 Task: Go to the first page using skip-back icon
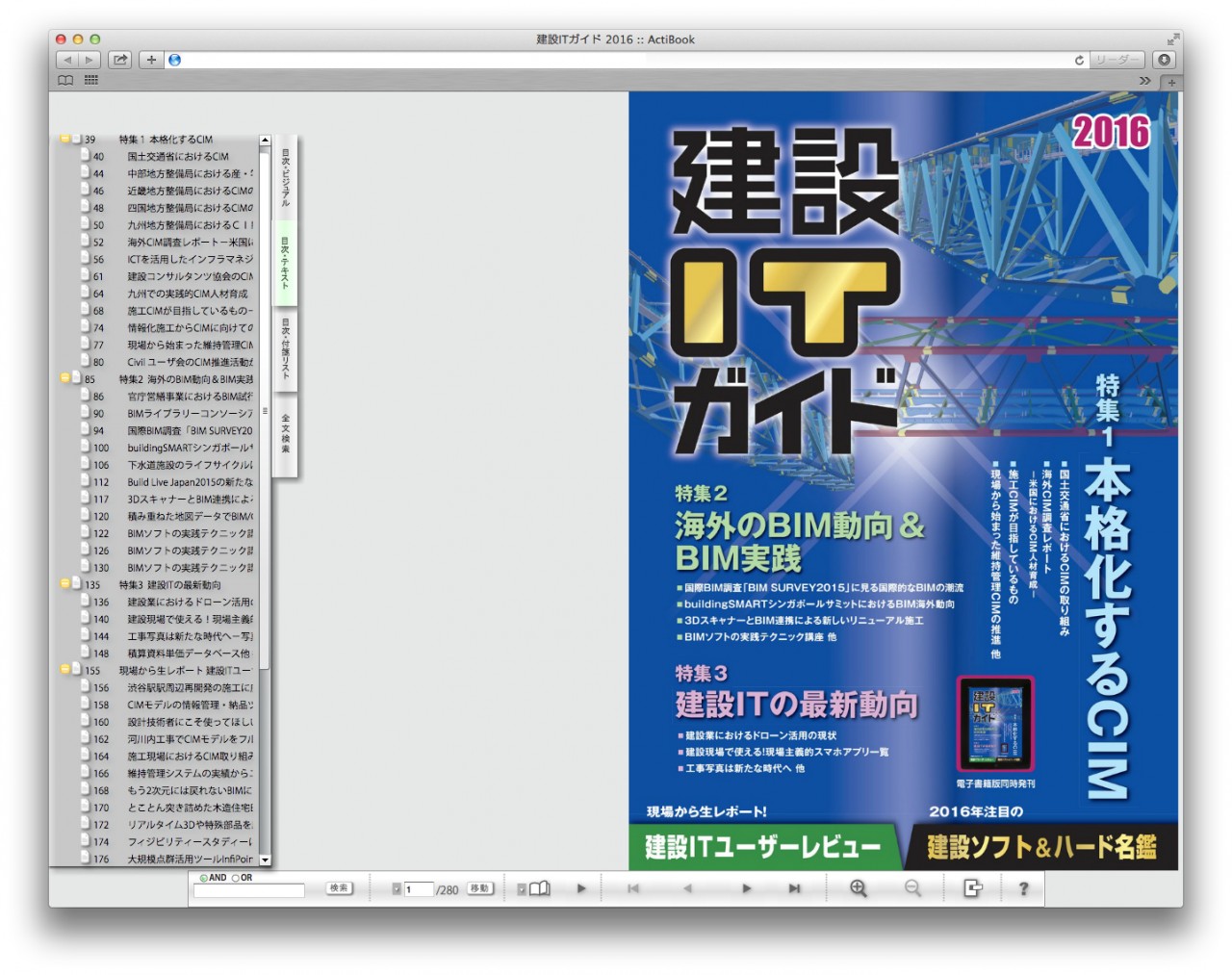[x=633, y=888]
